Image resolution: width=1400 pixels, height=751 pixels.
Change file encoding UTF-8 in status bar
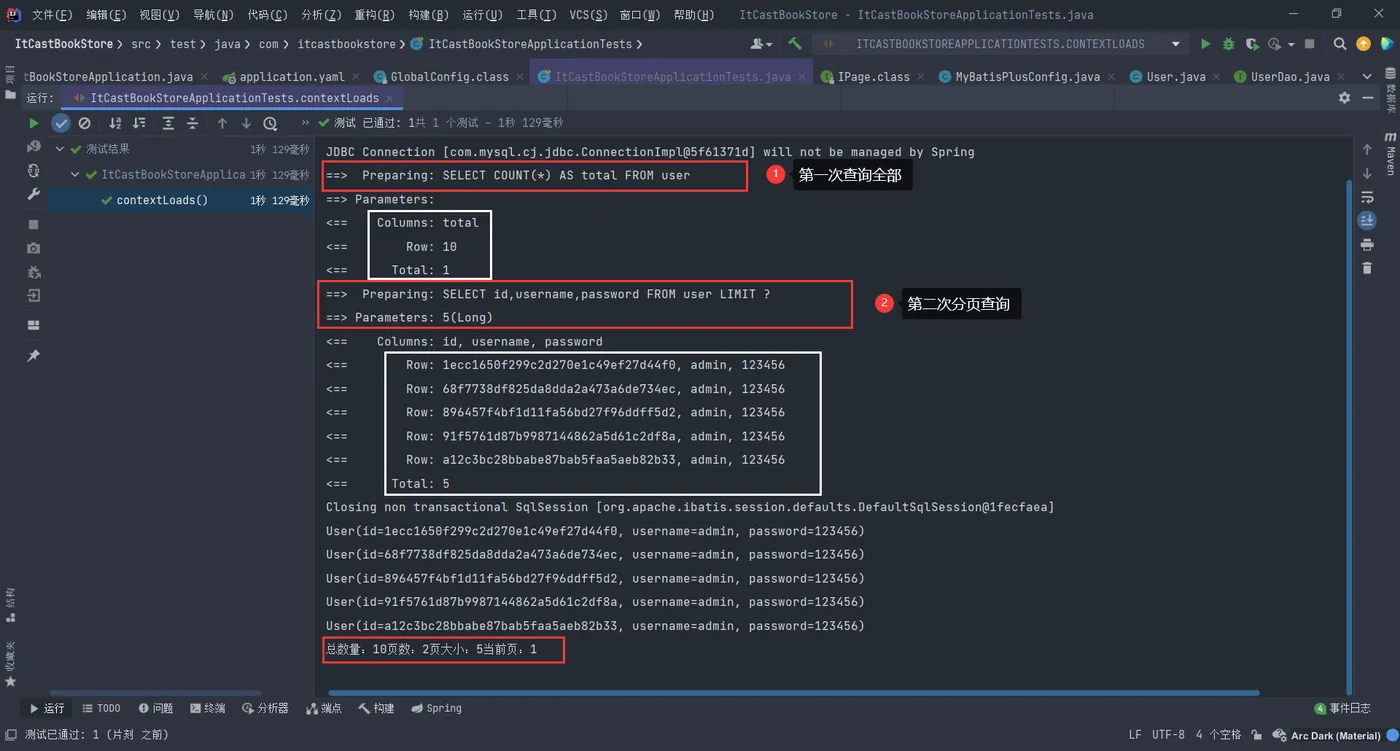tap(1168, 735)
